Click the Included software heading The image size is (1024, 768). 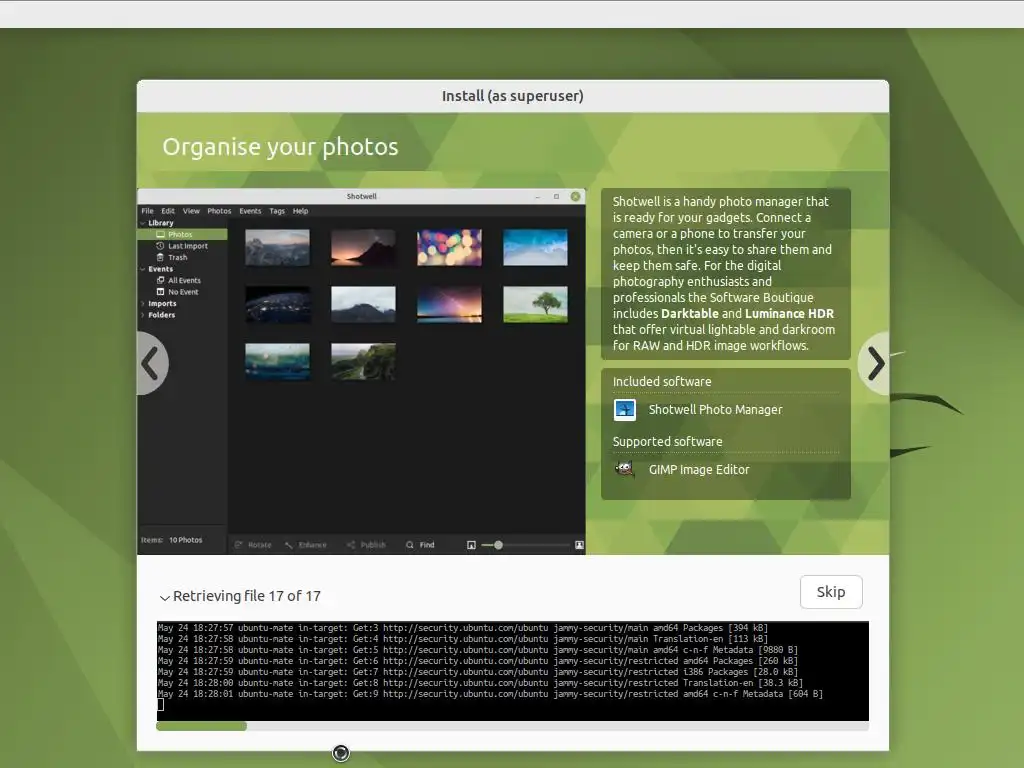(662, 381)
